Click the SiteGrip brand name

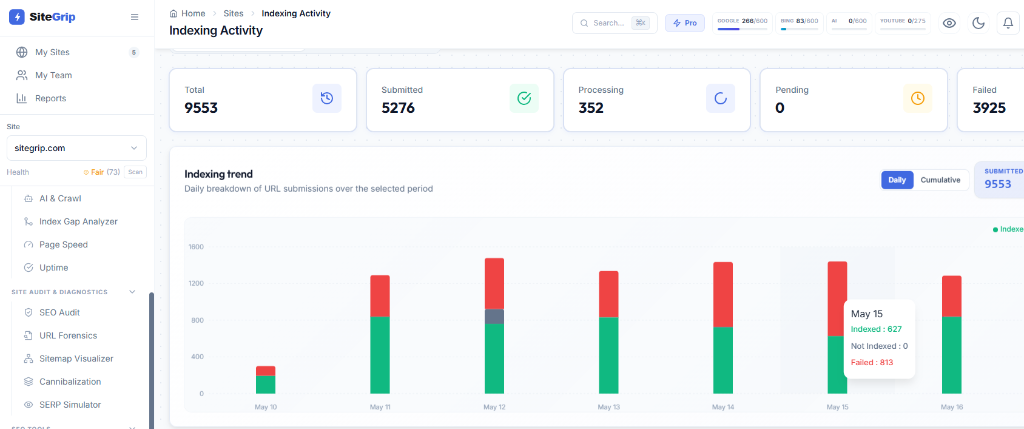click(52, 17)
